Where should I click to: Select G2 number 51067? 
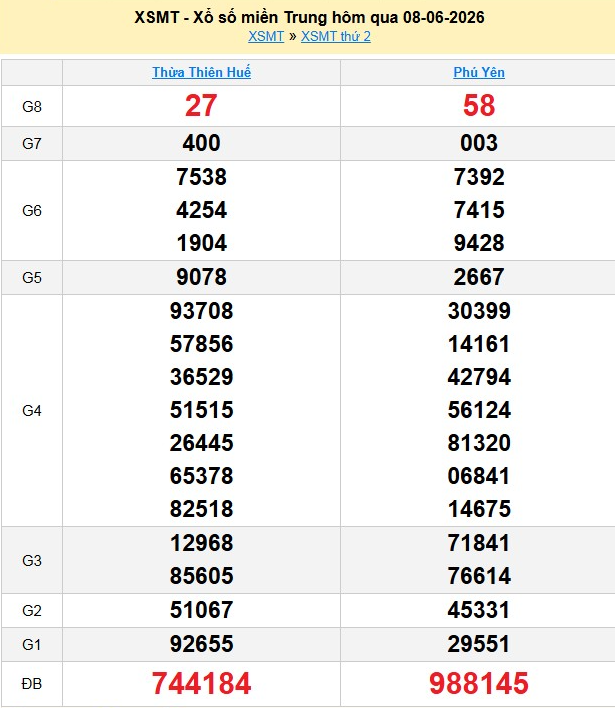click(201, 610)
